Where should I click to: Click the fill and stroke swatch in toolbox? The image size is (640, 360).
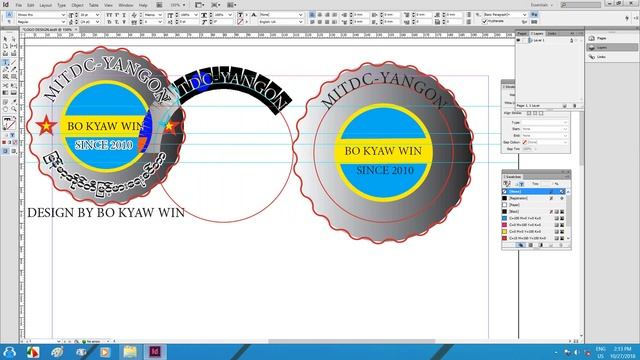pyautogui.click(x=9, y=122)
